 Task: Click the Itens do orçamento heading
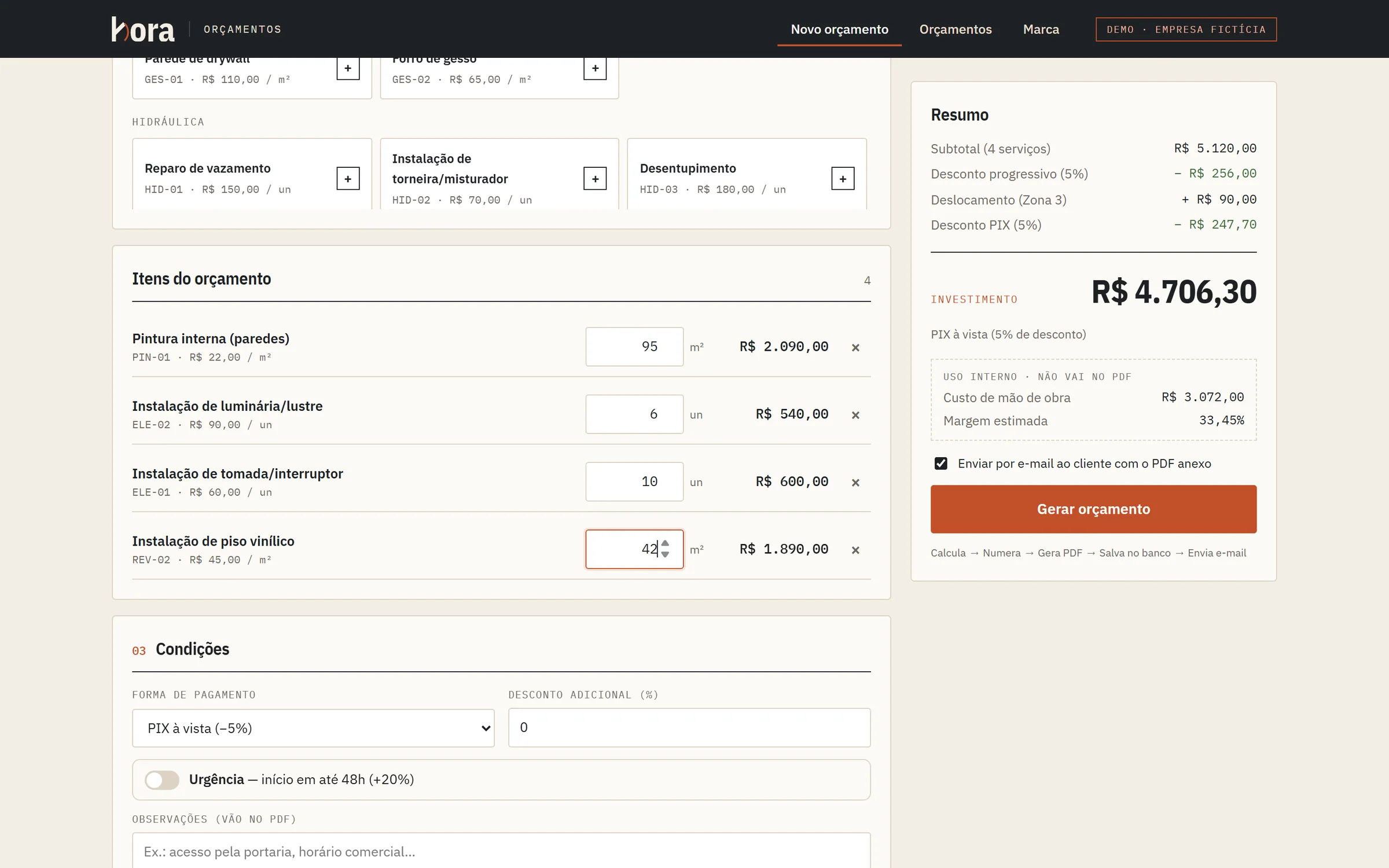201,279
